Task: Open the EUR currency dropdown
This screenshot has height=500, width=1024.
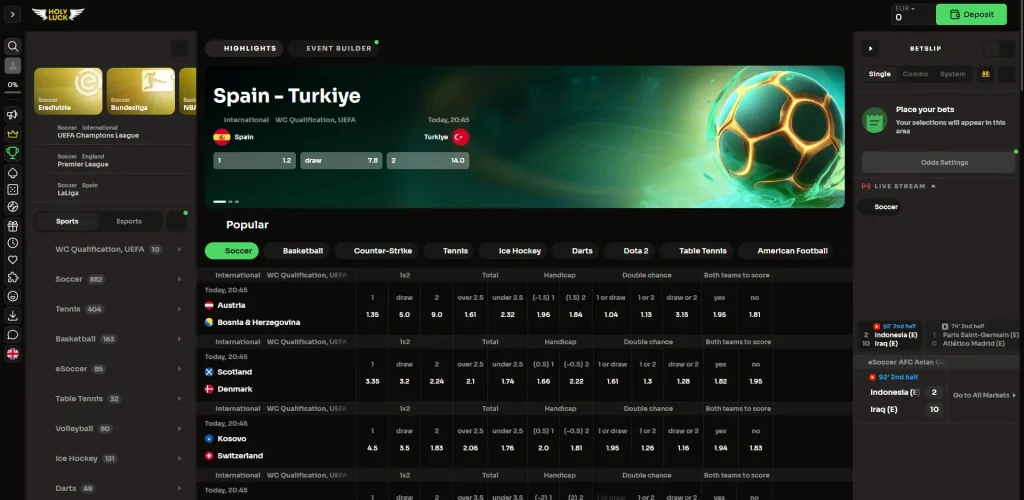Action: (905, 9)
